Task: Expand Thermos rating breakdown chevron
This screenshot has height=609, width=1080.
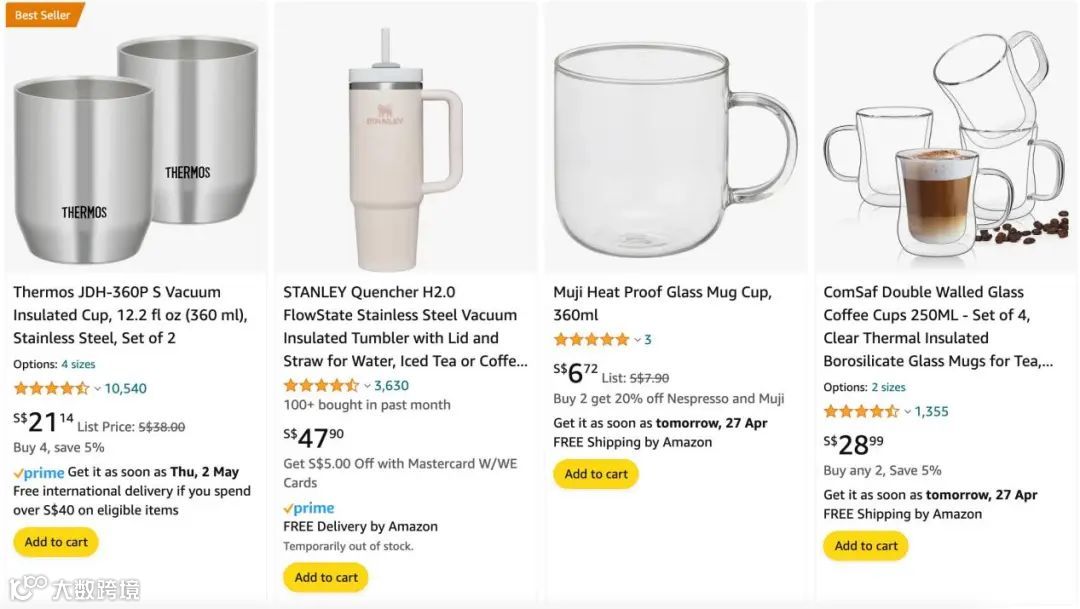Action: (97, 388)
